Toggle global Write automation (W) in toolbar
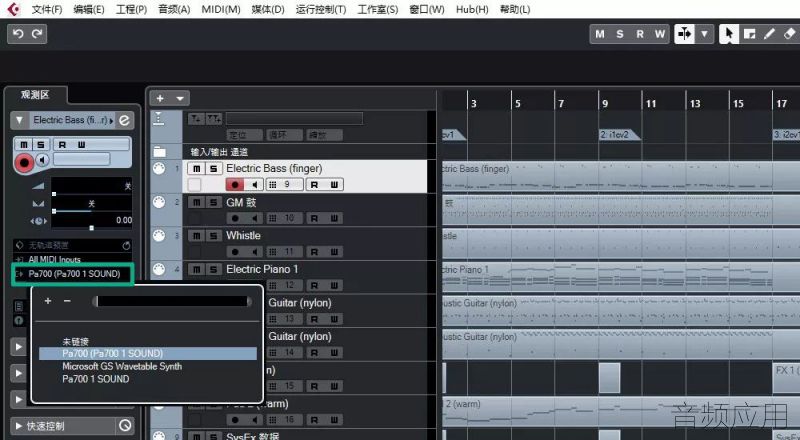The image size is (800, 440). click(660, 34)
